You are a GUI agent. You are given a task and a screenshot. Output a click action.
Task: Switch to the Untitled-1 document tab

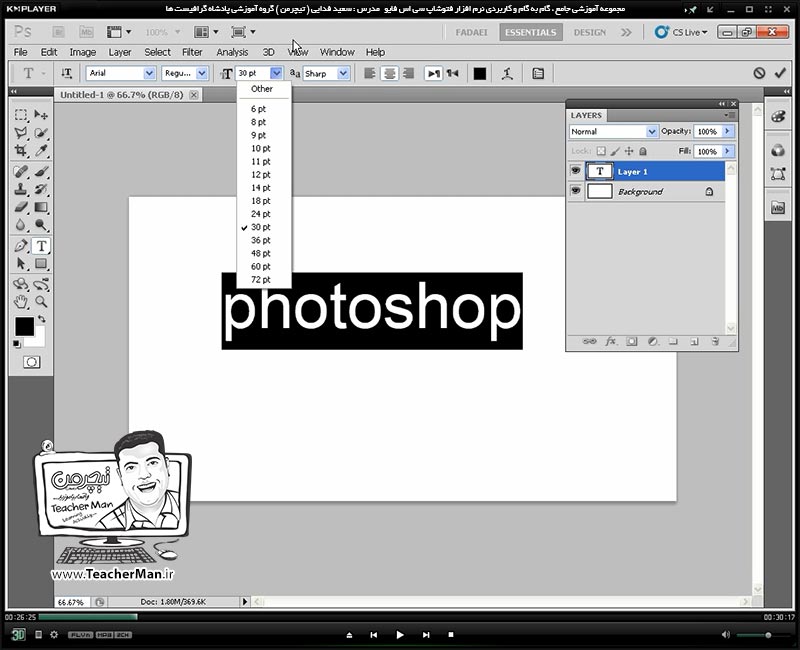coord(121,95)
